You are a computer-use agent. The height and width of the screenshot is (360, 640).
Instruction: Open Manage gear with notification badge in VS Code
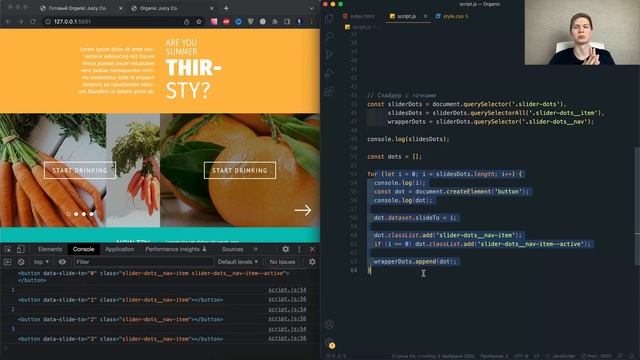coord(330,344)
